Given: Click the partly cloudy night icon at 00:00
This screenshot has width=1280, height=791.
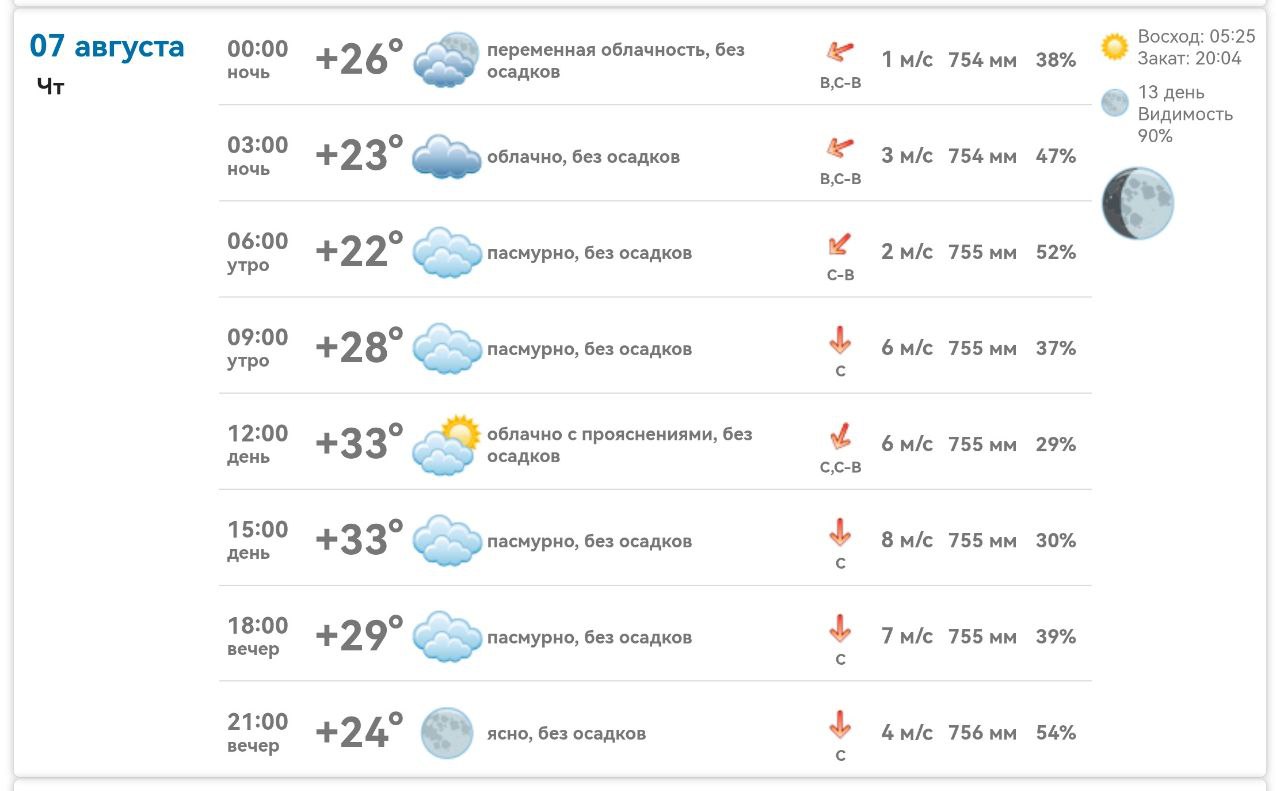Looking at the screenshot, I should coord(446,60).
